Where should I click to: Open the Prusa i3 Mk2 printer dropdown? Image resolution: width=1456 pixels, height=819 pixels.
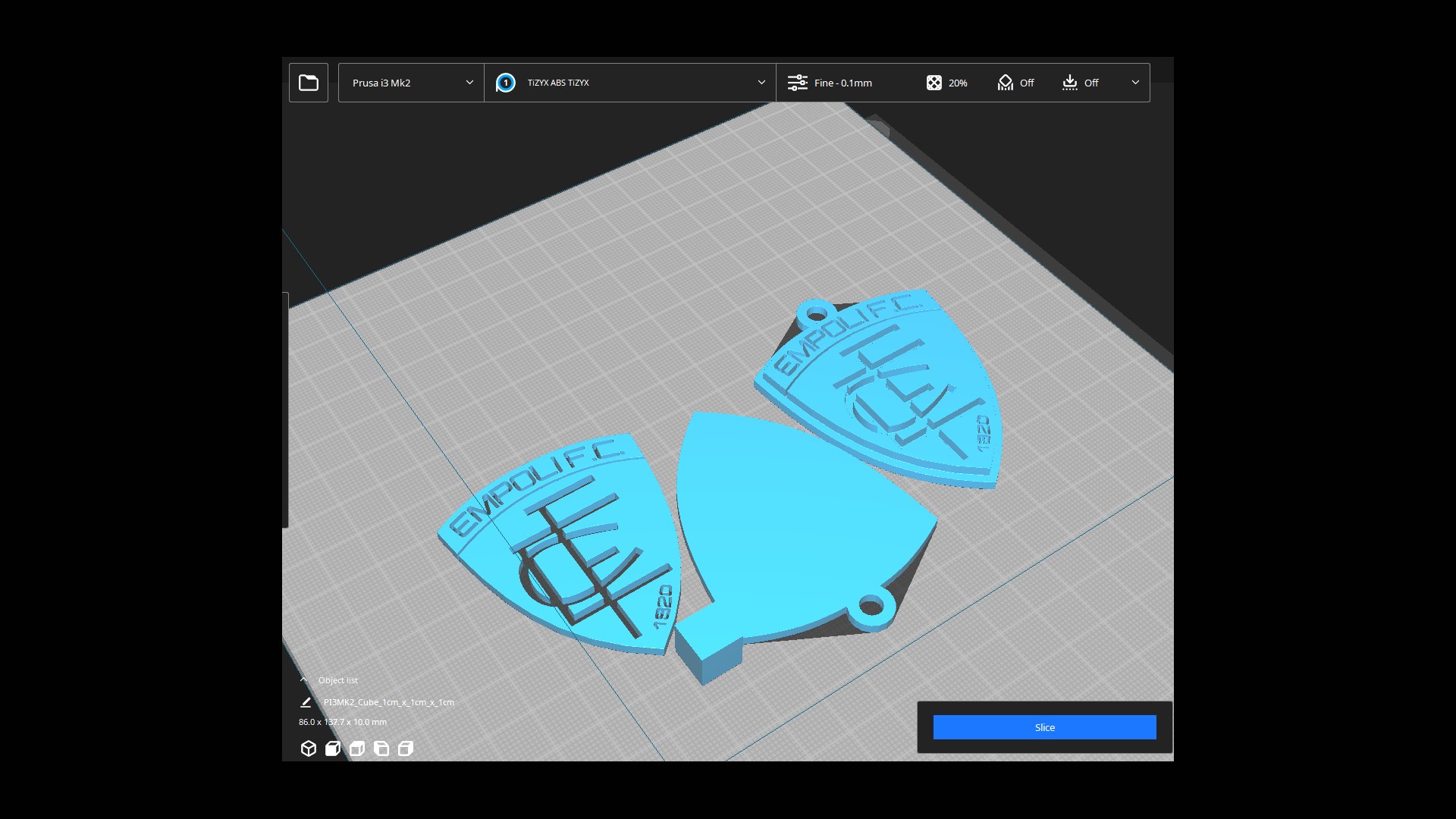click(x=411, y=83)
